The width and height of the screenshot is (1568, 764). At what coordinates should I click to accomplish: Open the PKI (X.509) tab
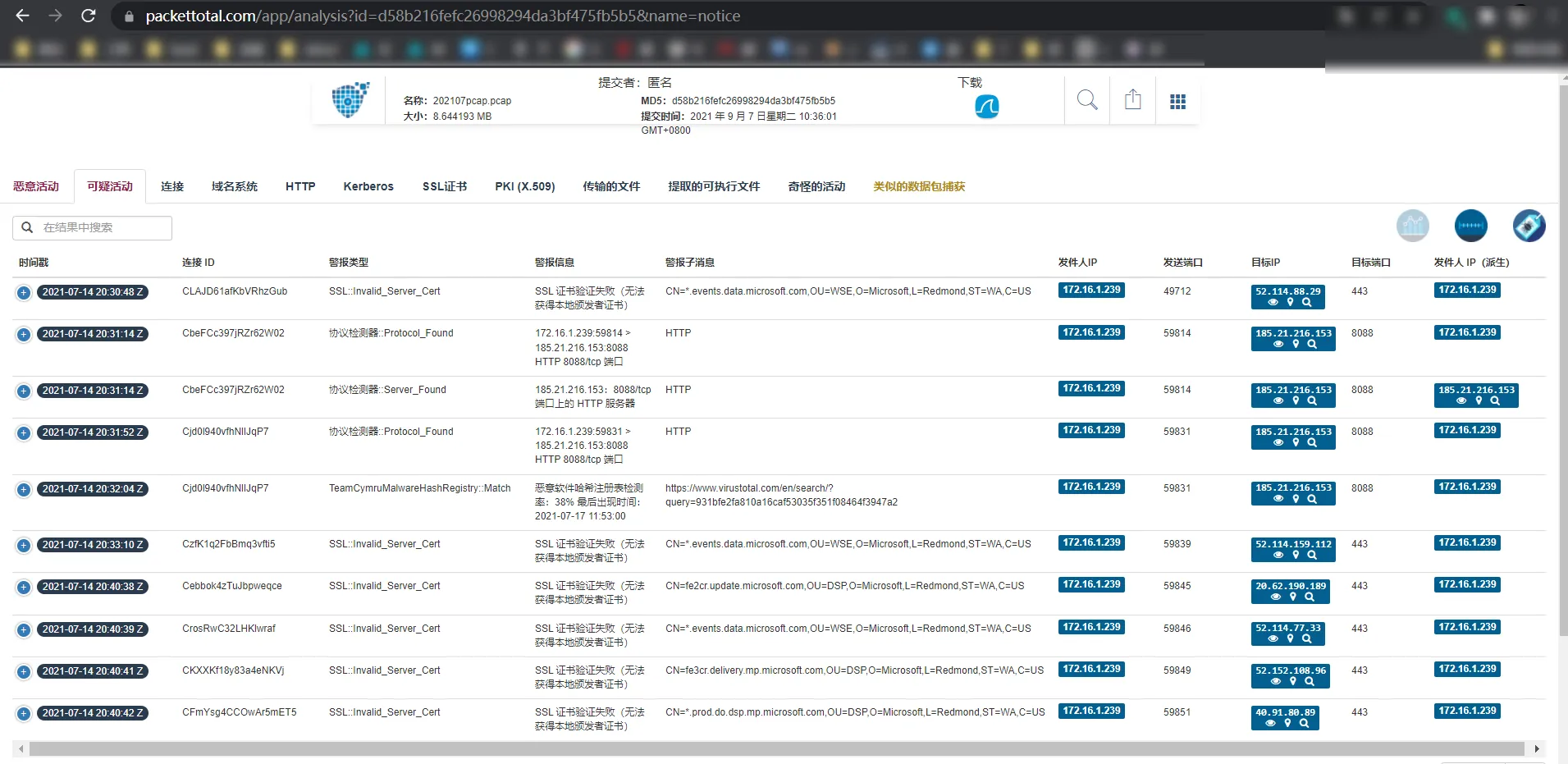(525, 186)
